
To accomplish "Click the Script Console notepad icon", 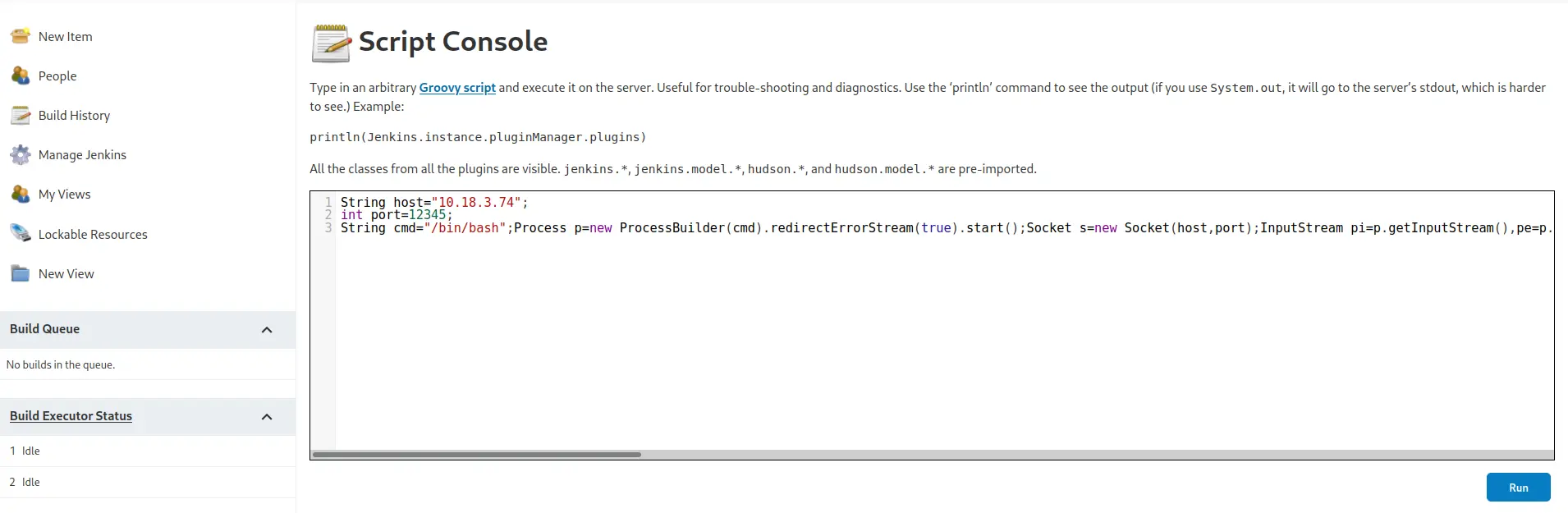I will pos(331,43).
